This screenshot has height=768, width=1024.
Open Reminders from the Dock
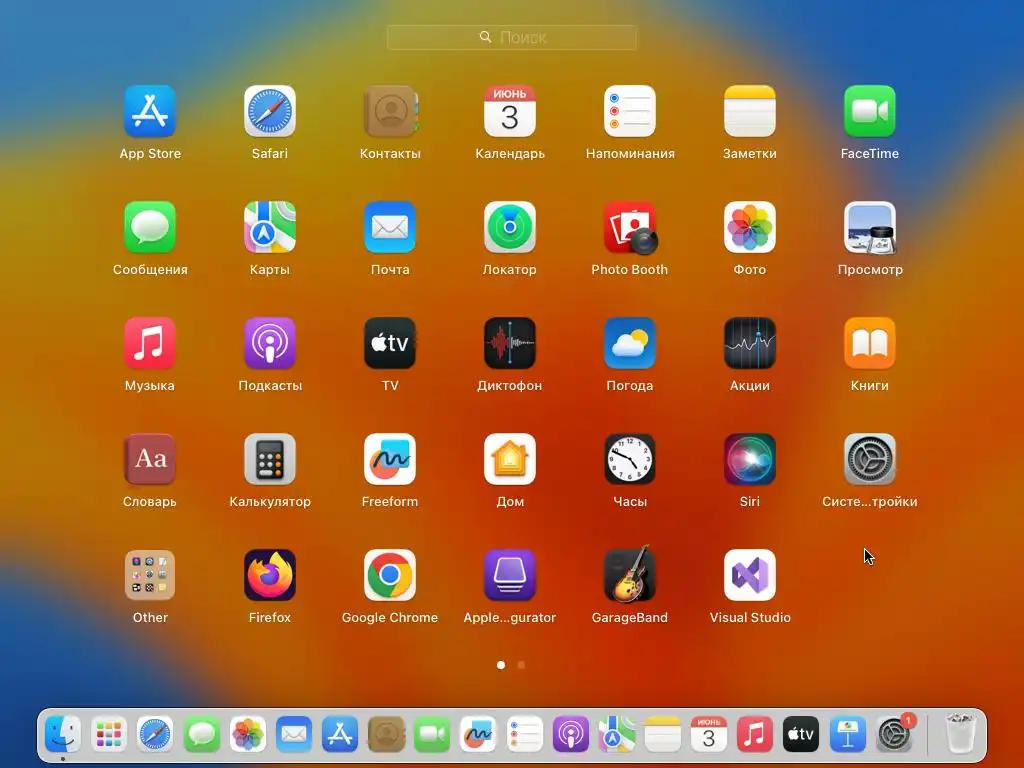point(524,734)
